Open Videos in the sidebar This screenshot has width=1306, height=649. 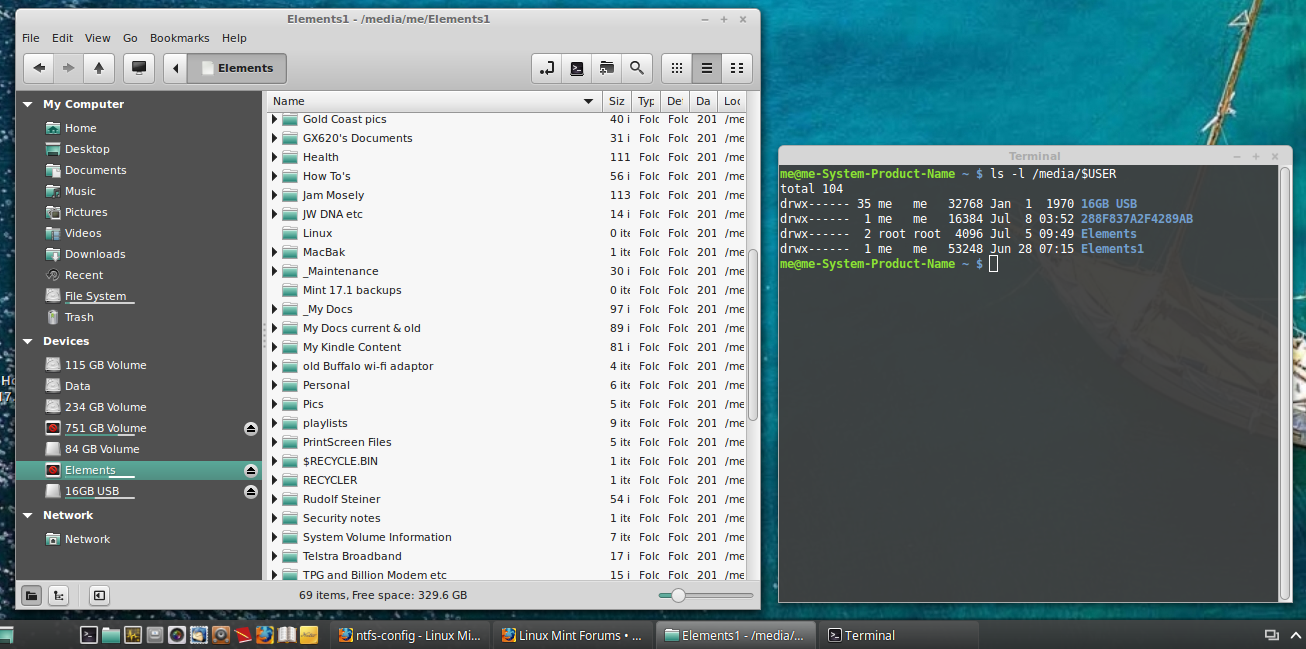[x=83, y=233]
